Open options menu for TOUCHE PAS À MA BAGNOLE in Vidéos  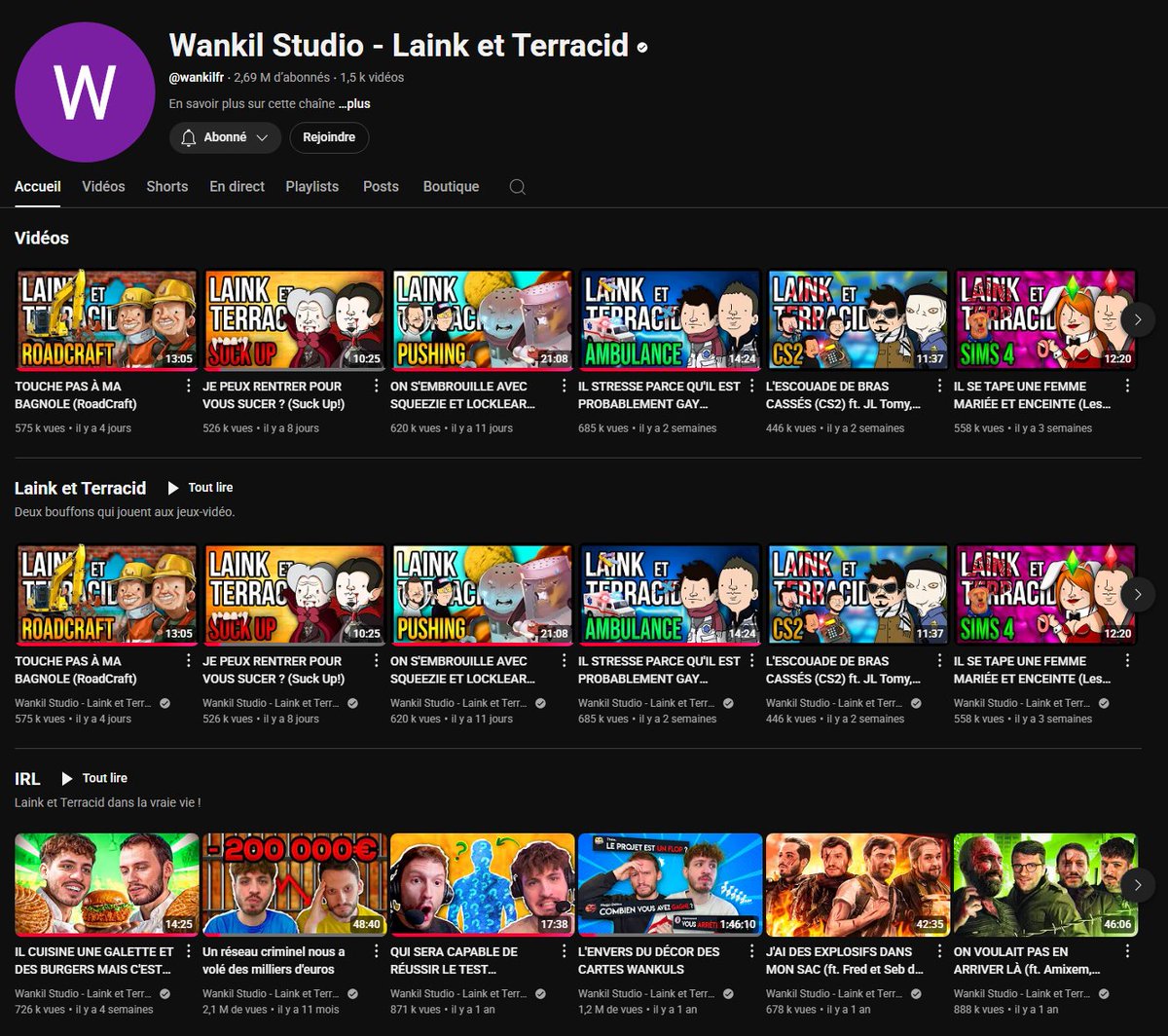189,387
